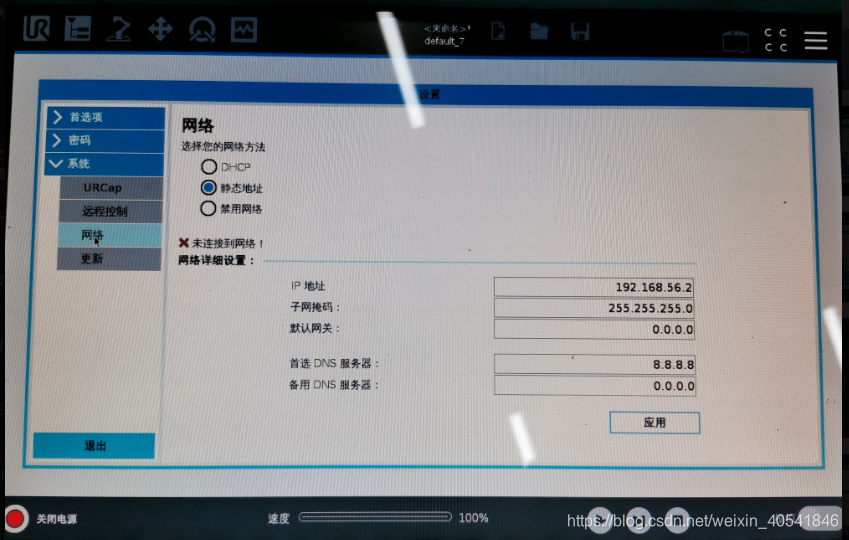This screenshot has height=540, width=849.
Task: Click the 默认网关 input field
Action: 595,329
